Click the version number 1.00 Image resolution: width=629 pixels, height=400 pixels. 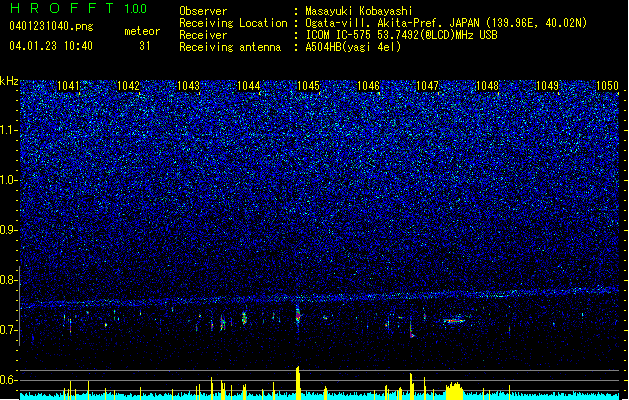135,9
